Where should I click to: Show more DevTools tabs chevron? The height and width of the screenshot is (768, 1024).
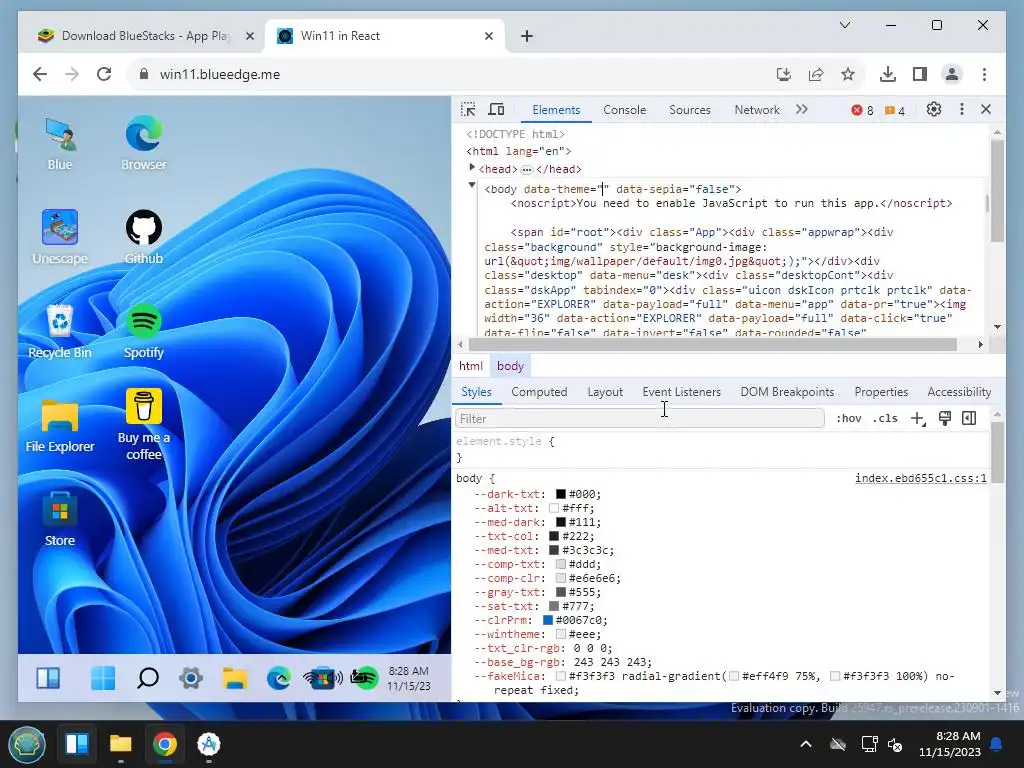pos(802,110)
